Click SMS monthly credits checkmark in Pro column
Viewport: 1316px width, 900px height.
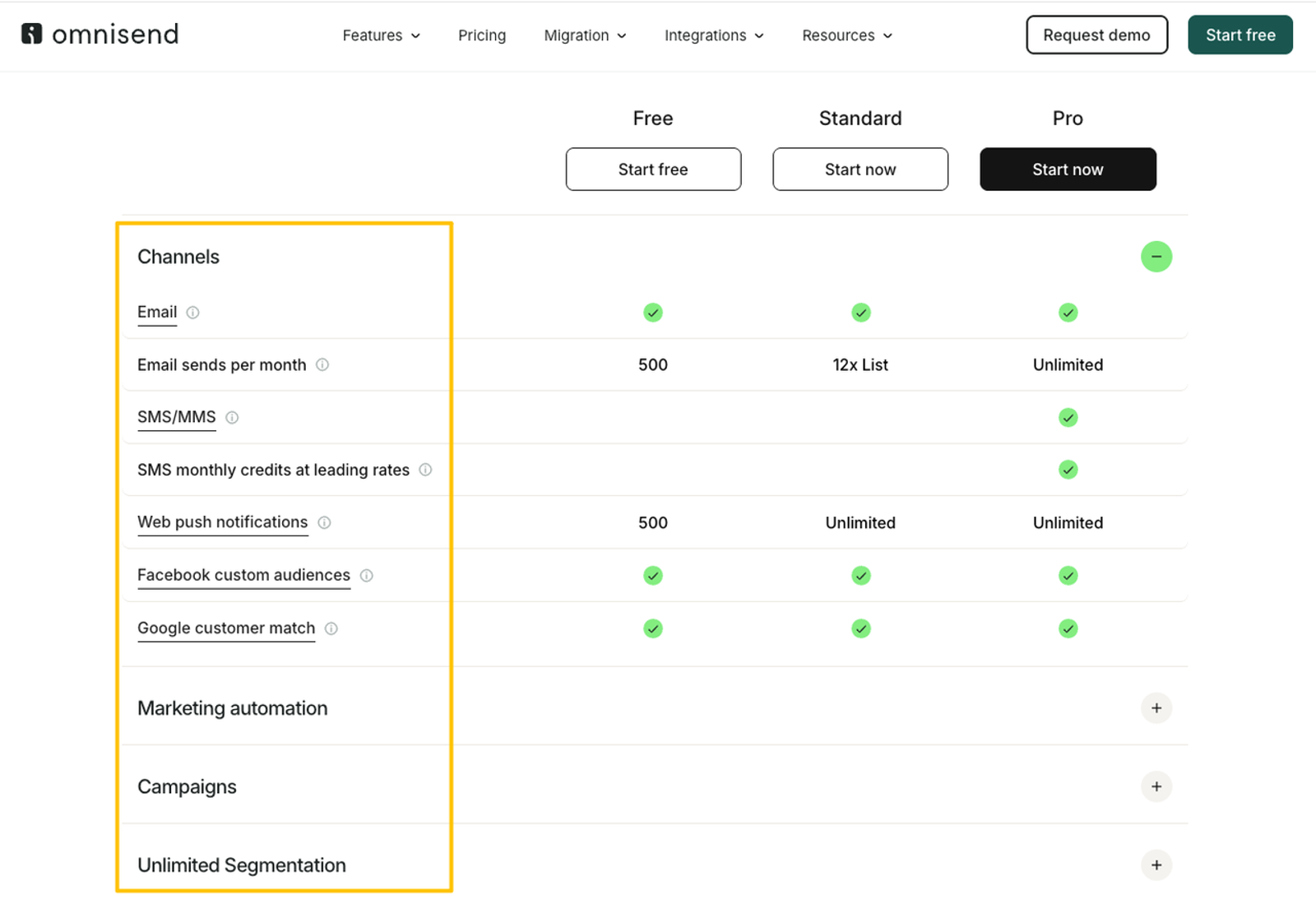click(1068, 470)
